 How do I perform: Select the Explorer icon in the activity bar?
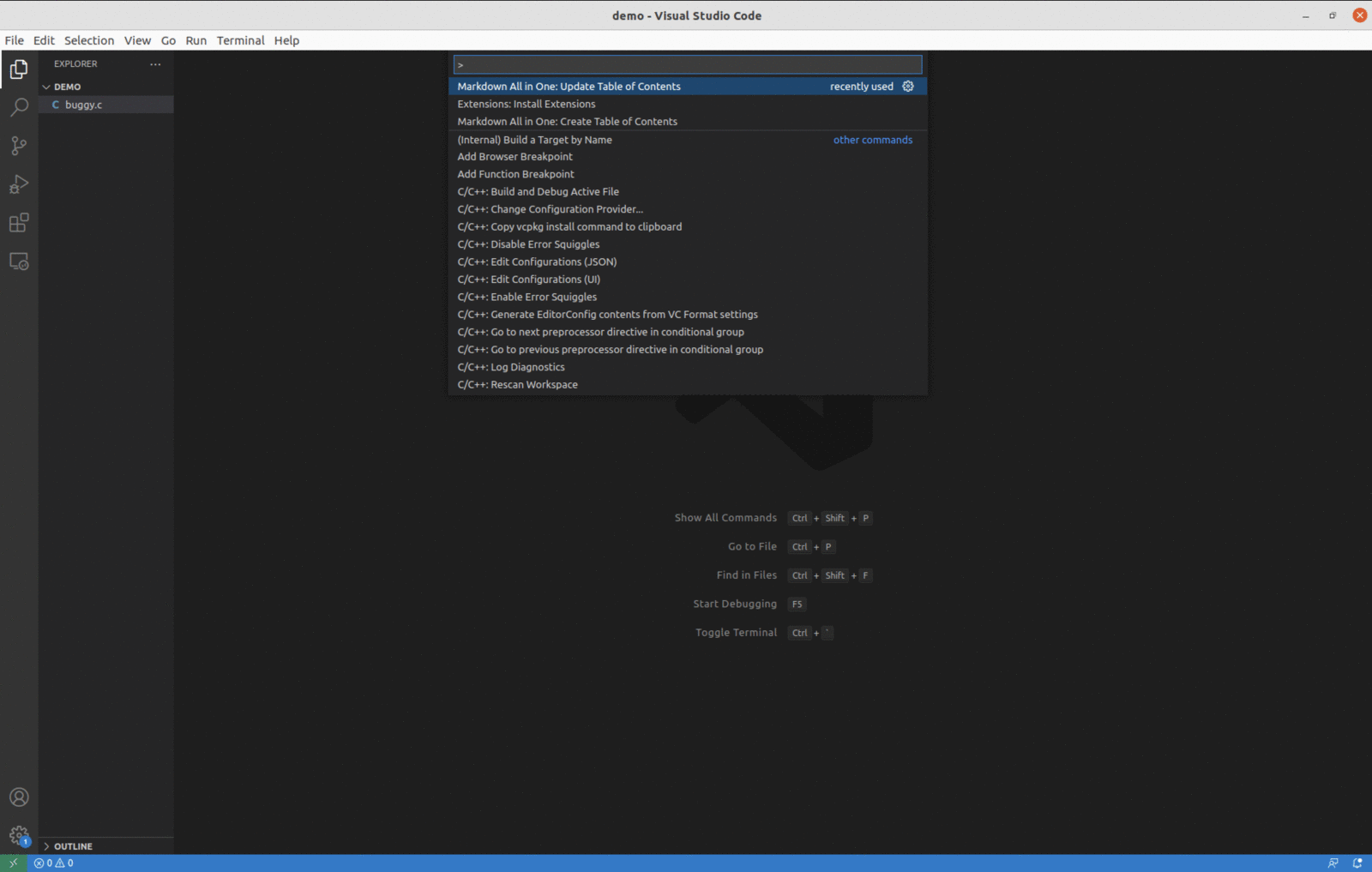click(19, 69)
